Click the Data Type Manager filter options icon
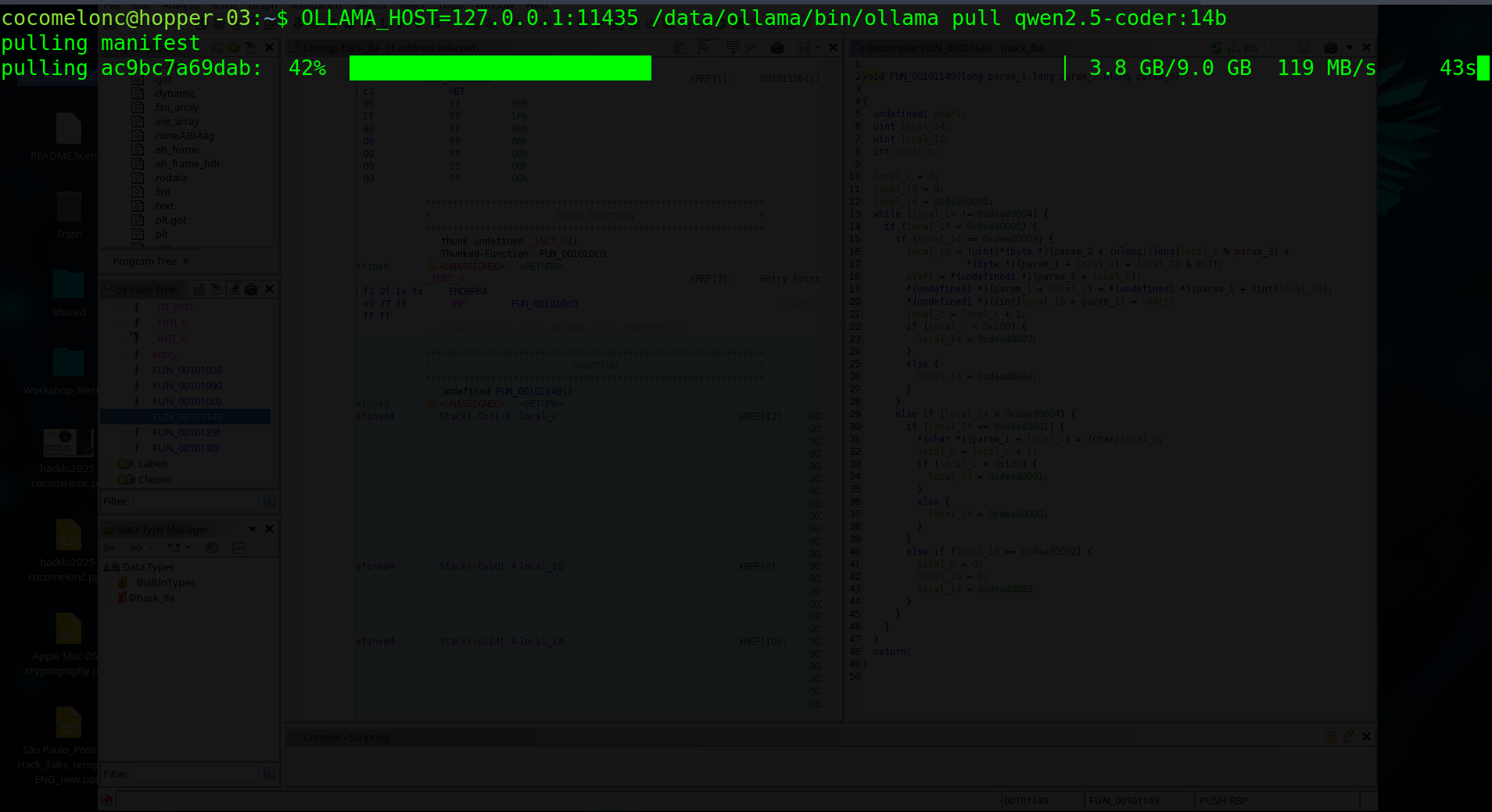 (269, 774)
